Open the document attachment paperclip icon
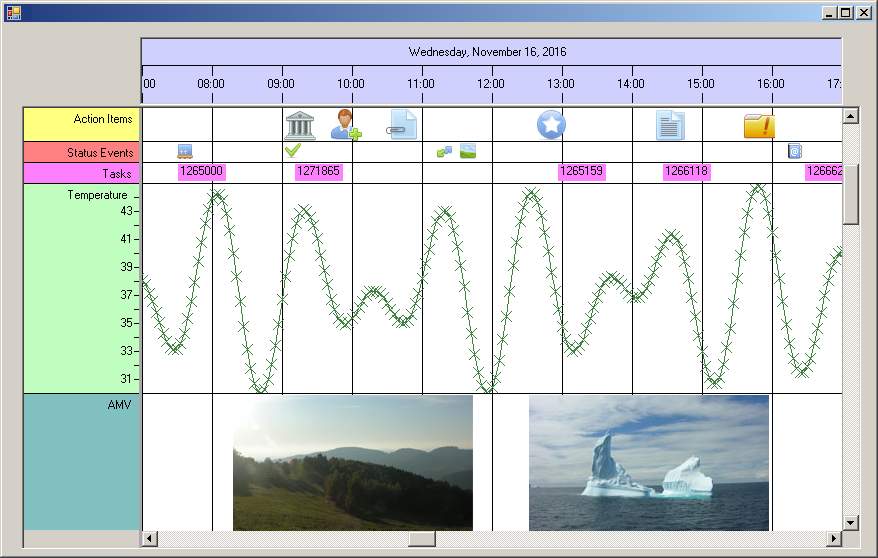 (402, 125)
